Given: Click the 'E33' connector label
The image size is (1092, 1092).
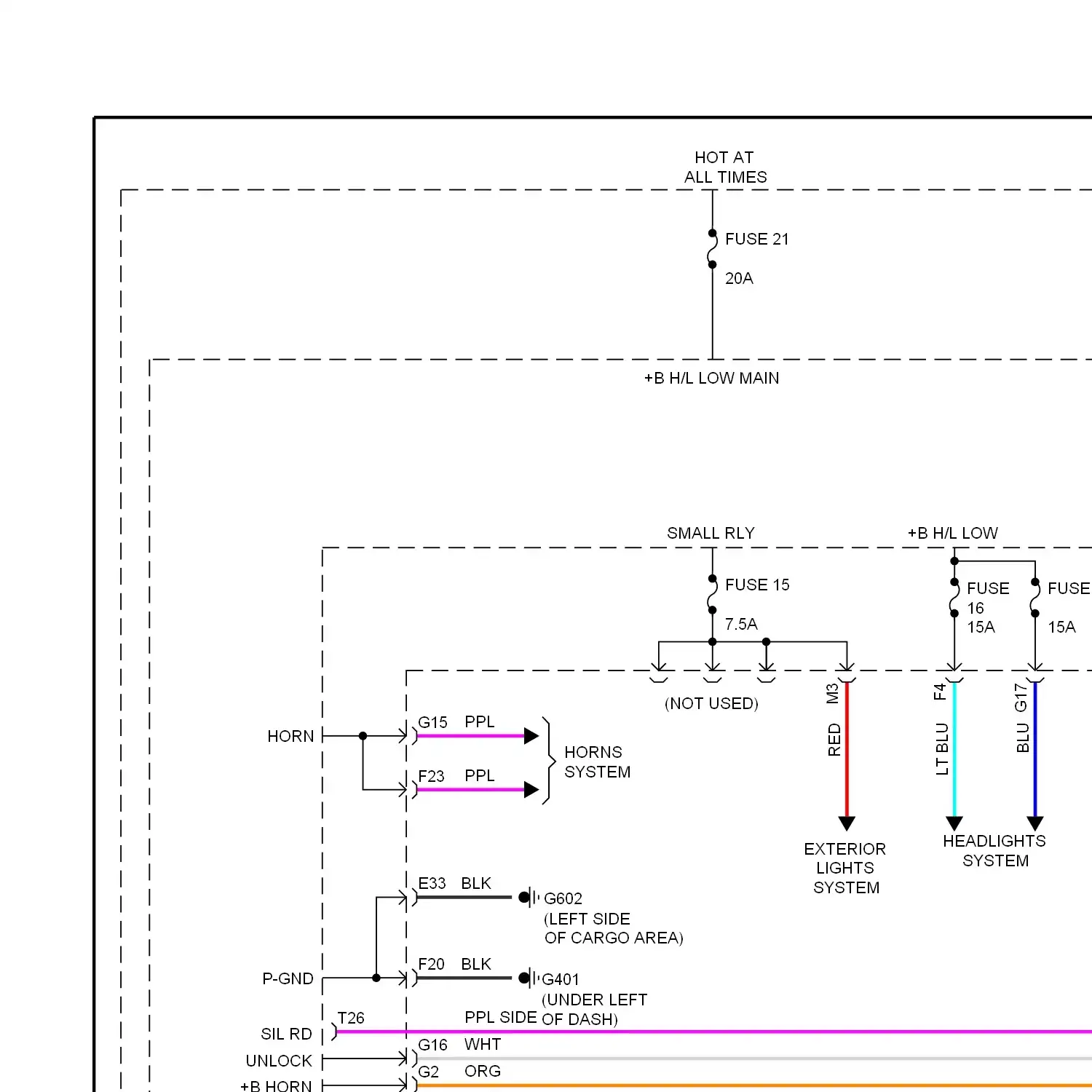Looking at the screenshot, I should click(x=432, y=883).
